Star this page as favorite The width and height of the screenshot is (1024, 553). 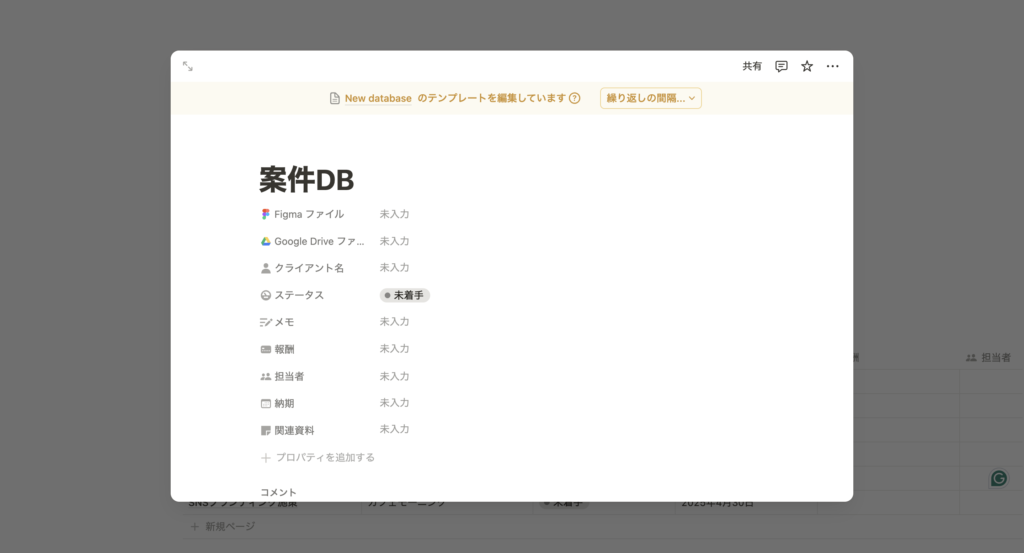pyautogui.click(x=807, y=66)
